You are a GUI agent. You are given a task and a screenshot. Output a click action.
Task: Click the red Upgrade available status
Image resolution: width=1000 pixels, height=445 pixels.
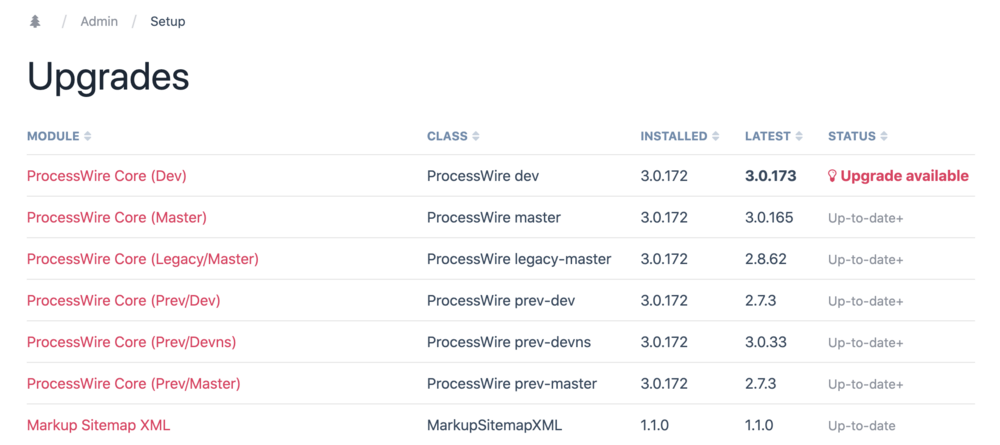tap(904, 176)
